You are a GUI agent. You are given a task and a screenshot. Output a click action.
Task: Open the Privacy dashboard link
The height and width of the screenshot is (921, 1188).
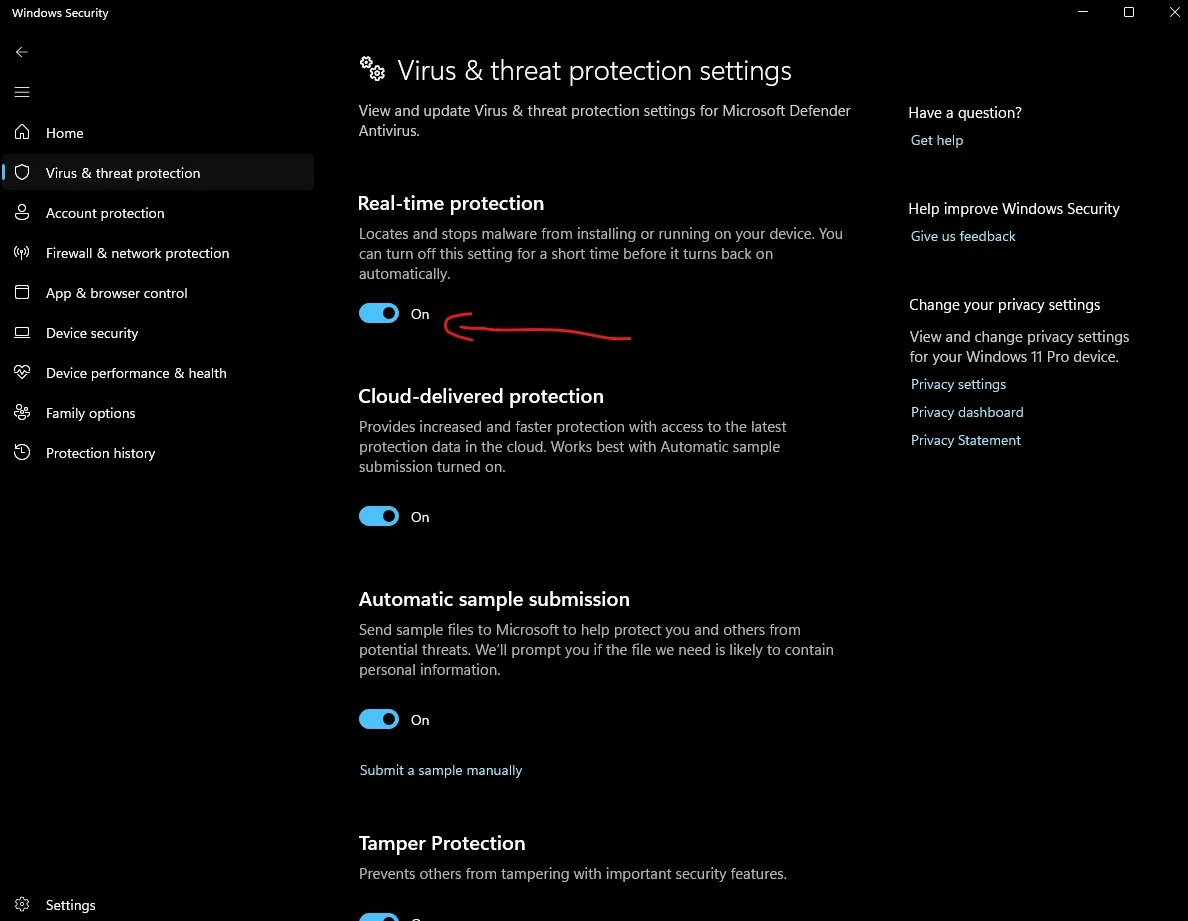click(967, 412)
